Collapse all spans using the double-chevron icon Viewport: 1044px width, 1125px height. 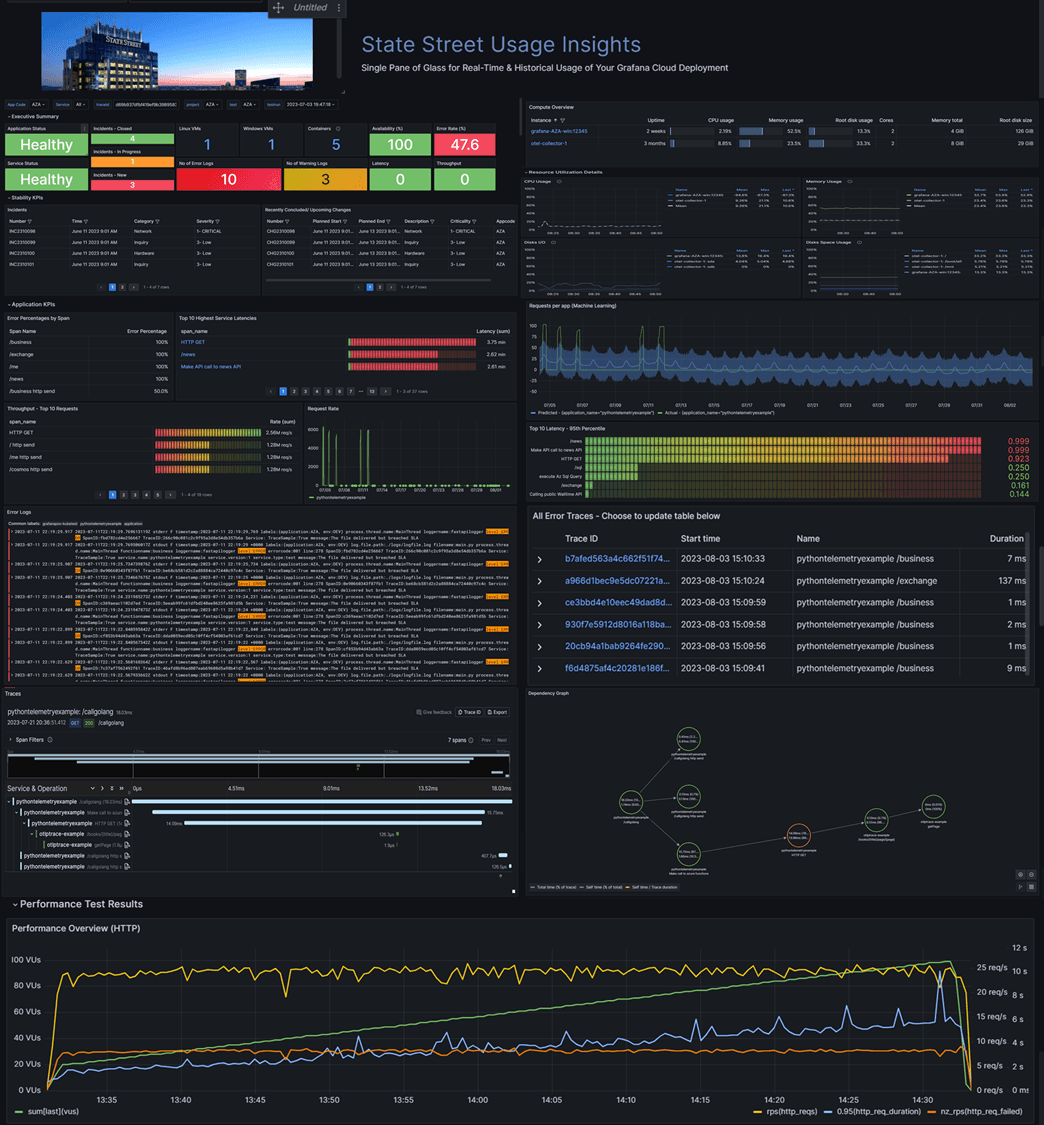click(x=121, y=789)
